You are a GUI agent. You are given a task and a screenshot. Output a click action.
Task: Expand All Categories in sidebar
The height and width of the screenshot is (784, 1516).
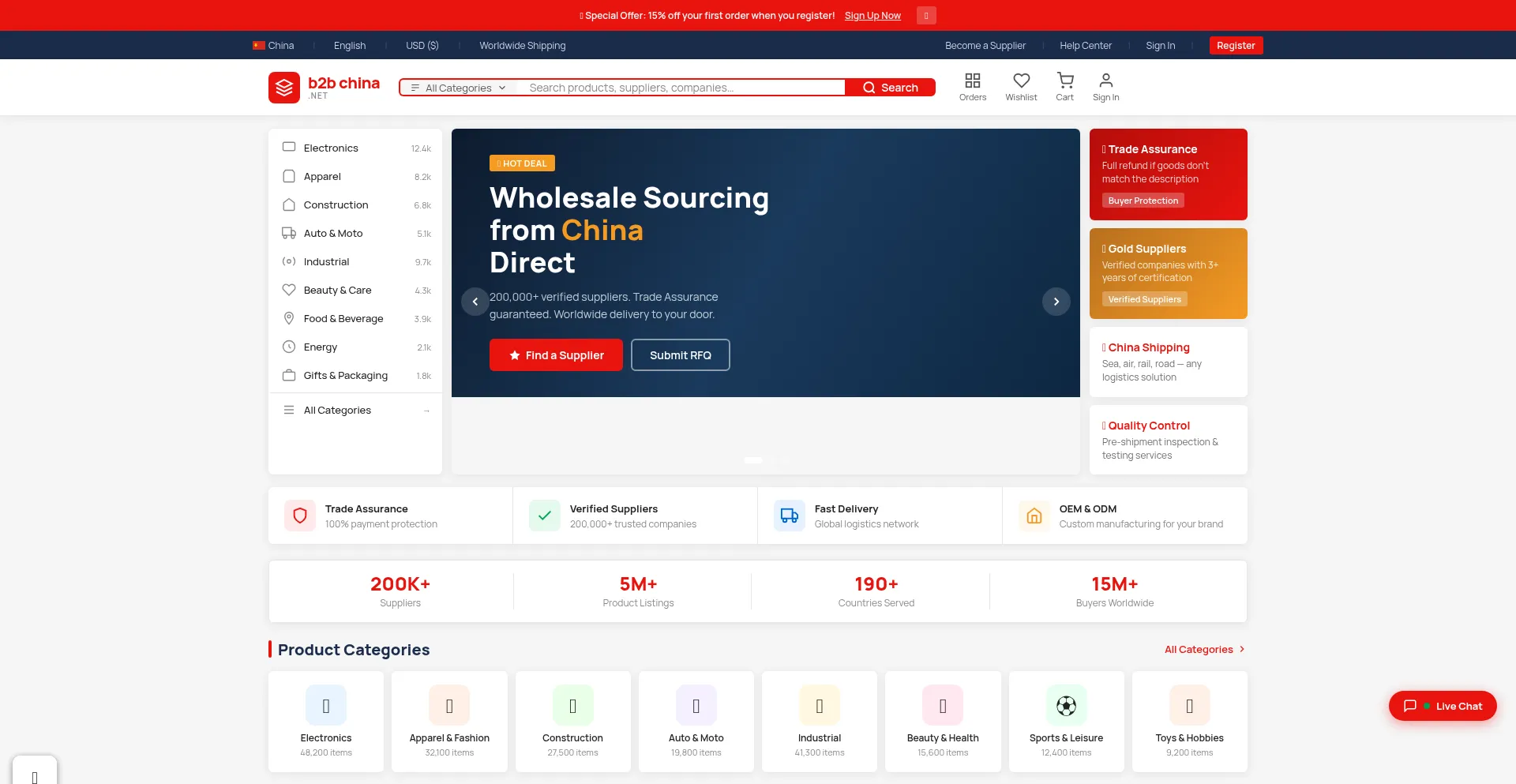[355, 410]
